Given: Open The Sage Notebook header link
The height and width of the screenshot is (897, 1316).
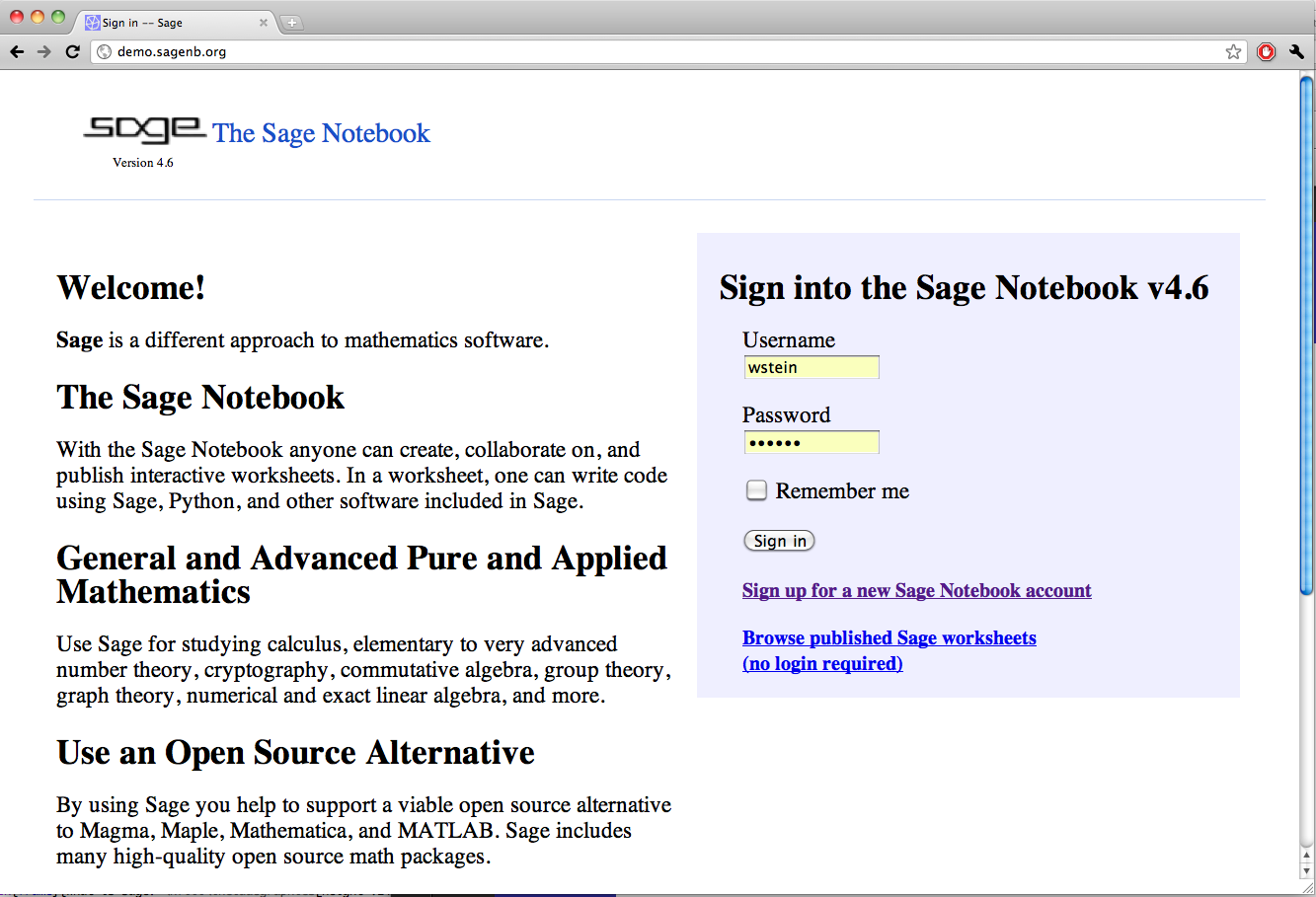Looking at the screenshot, I should pos(321,133).
